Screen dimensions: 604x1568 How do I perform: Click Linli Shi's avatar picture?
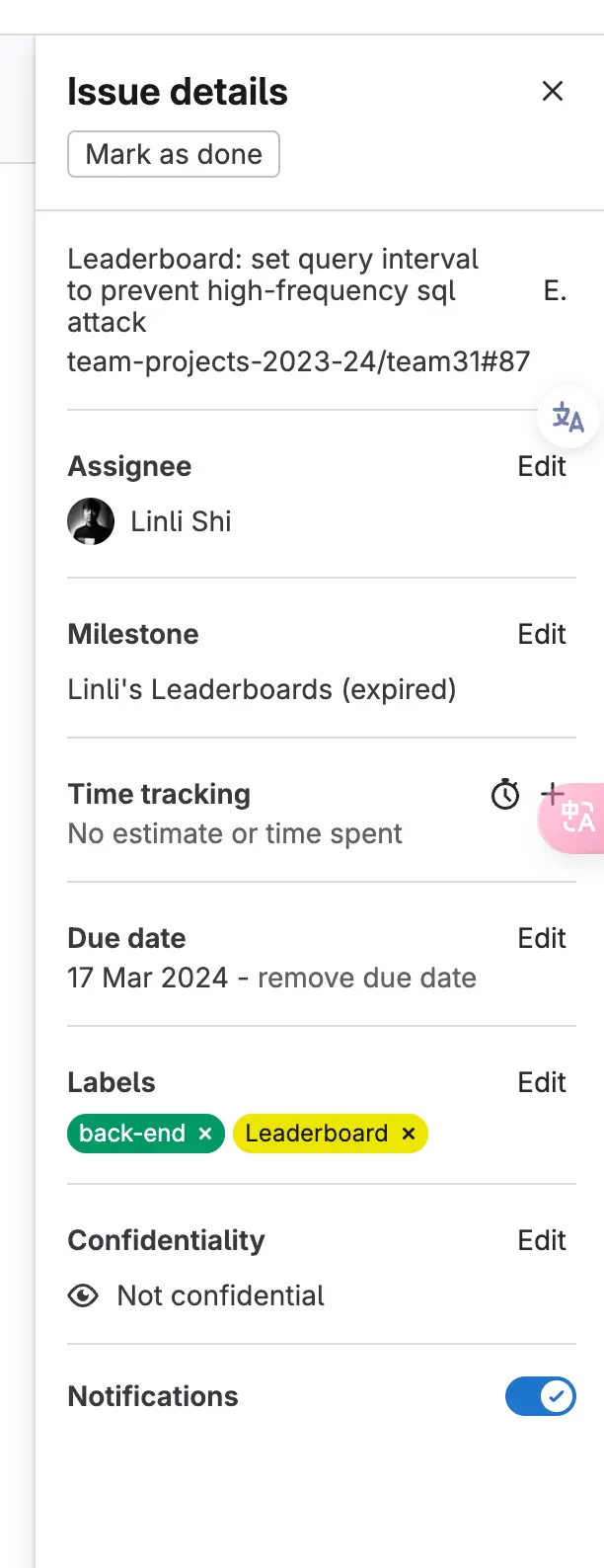click(x=91, y=521)
